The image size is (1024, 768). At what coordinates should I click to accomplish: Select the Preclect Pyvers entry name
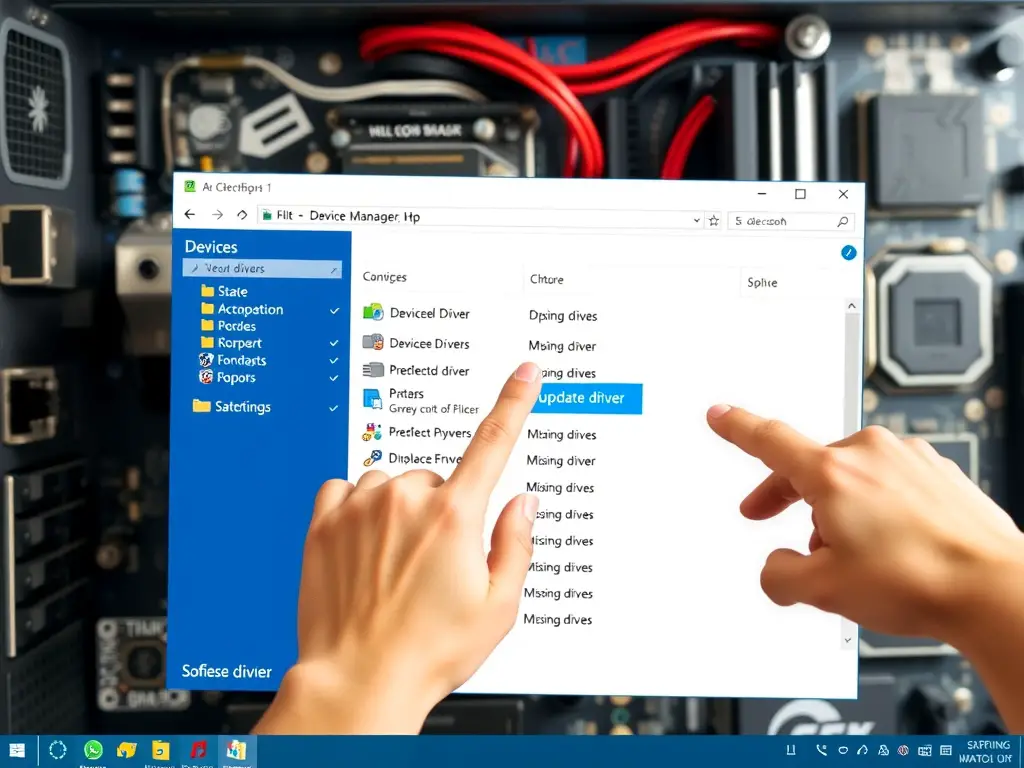click(430, 432)
